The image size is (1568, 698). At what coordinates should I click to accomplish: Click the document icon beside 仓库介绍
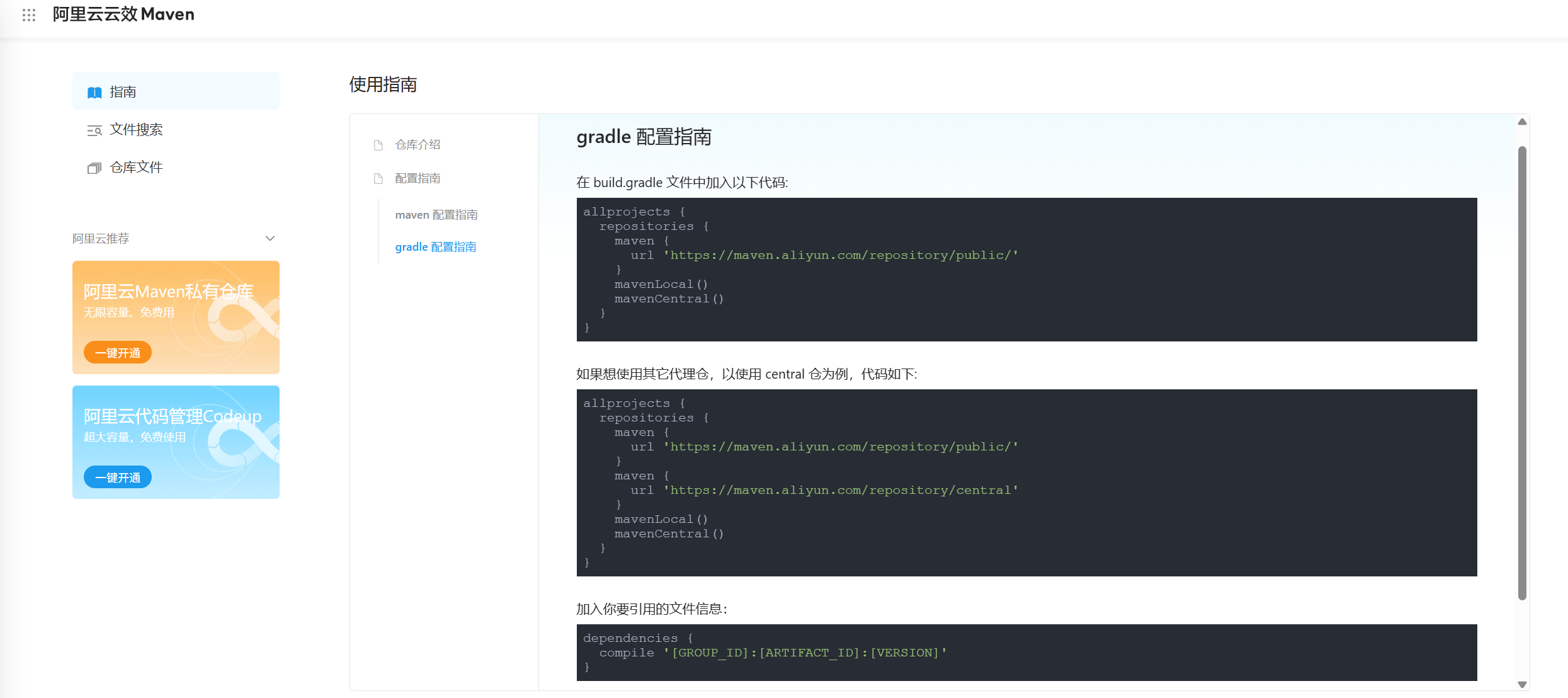378,145
